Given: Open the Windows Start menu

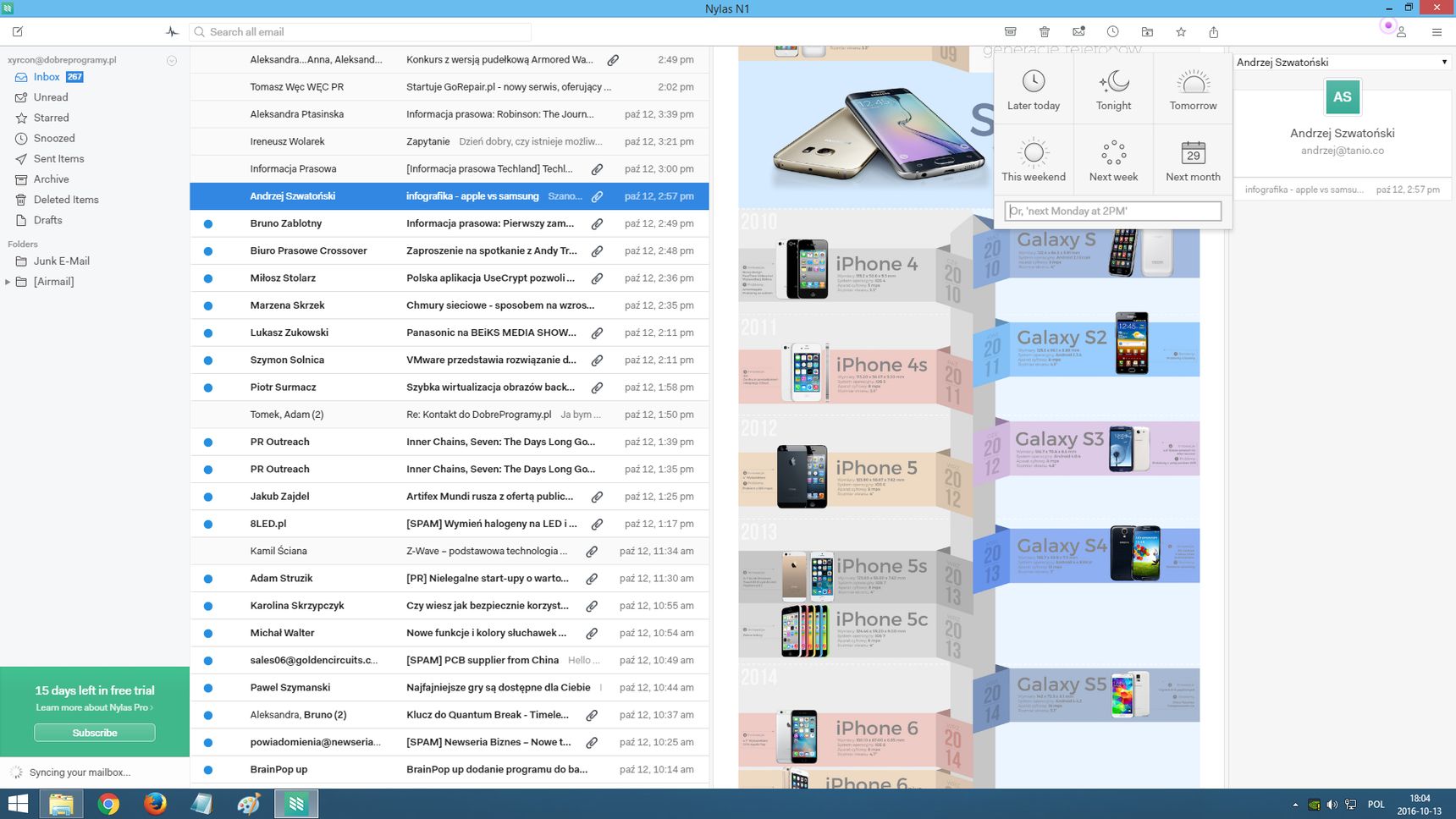Looking at the screenshot, I should point(18,804).
